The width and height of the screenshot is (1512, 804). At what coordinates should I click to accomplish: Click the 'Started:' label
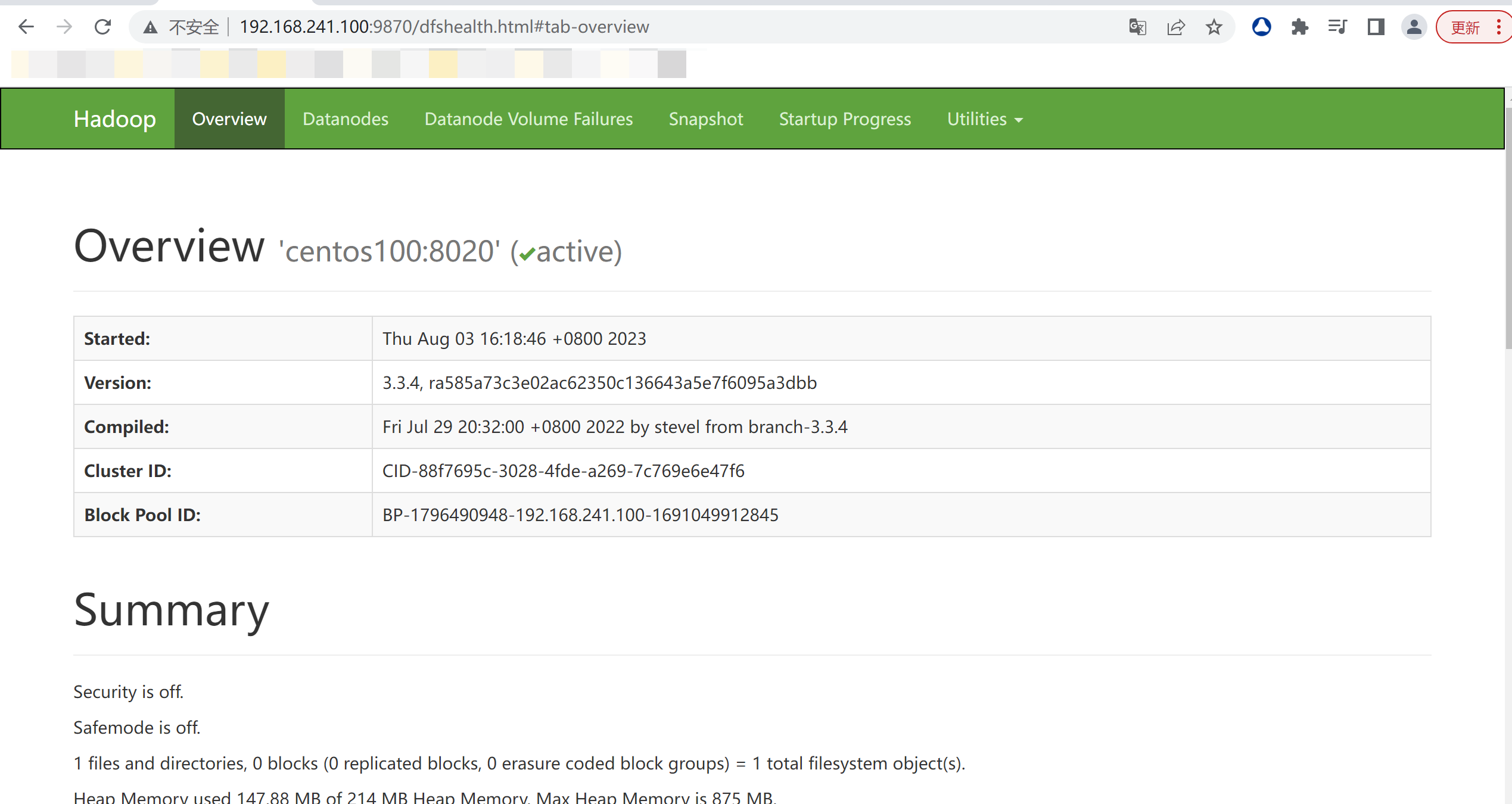117,339
